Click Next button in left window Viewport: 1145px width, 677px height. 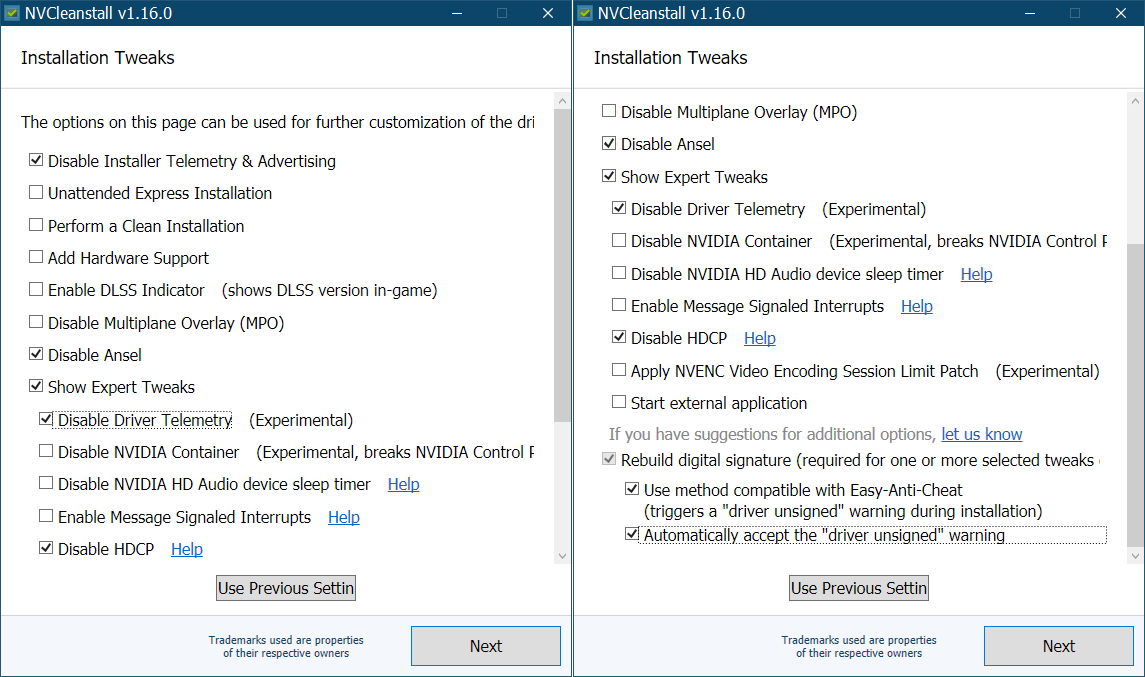click(x=486, y=646)
